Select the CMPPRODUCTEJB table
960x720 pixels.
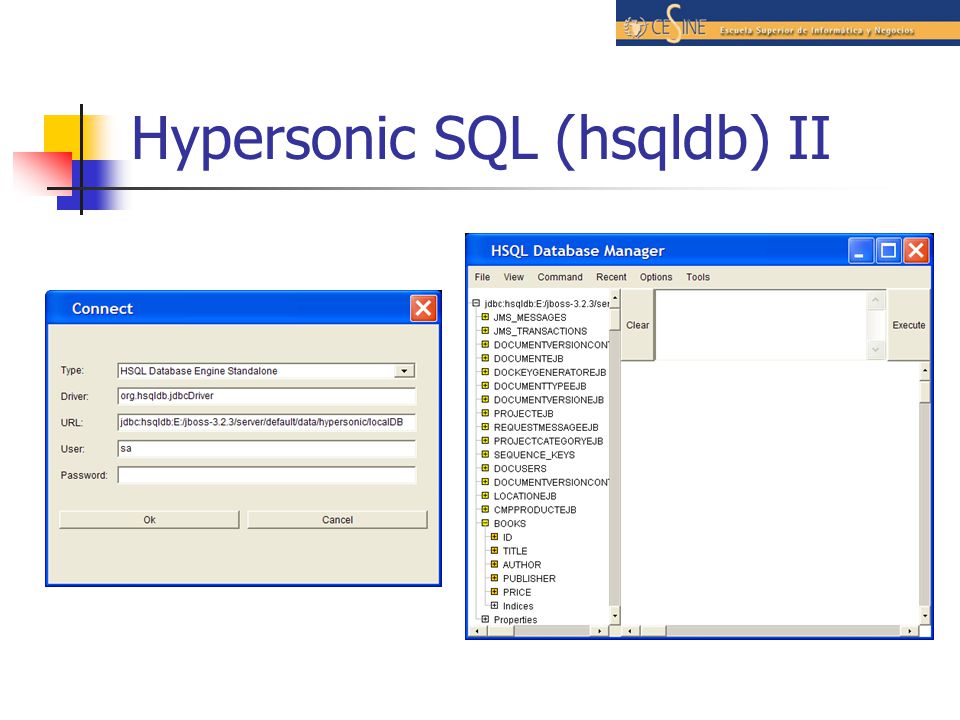tap(535, 509)
